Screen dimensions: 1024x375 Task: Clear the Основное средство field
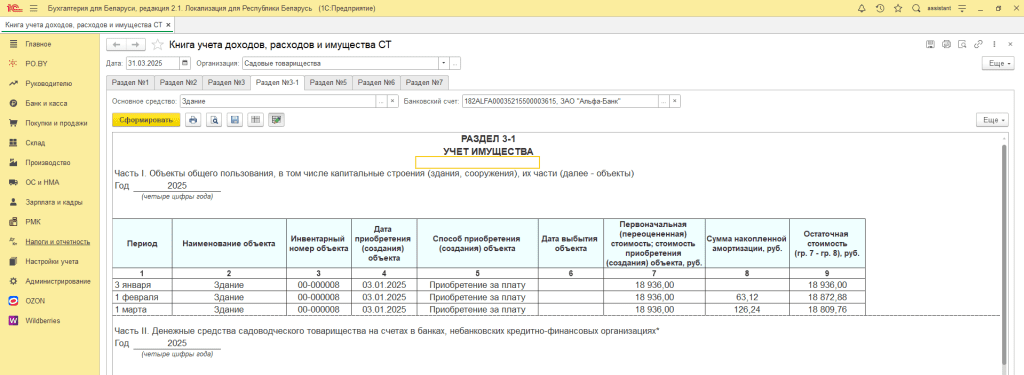(x=392, y=101)
